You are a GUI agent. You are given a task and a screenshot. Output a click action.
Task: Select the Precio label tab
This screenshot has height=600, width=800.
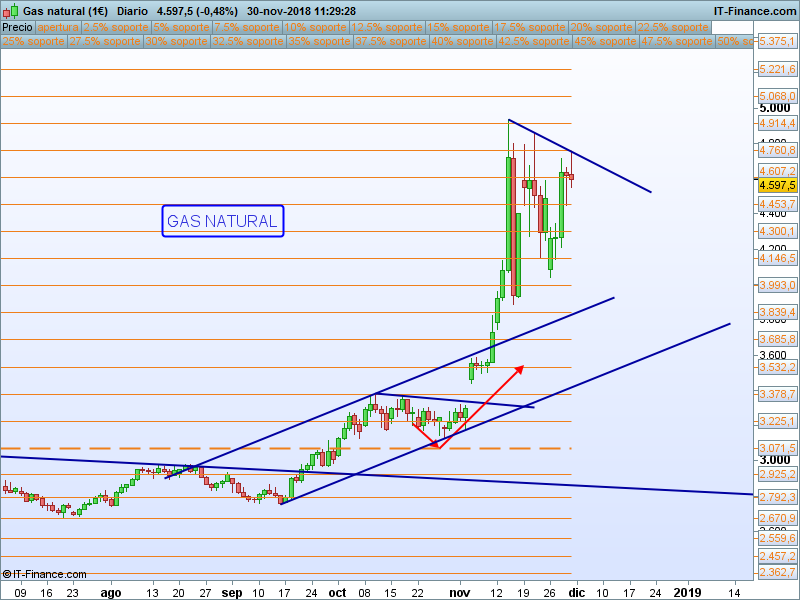pyautogui.click(x=17, y=28)
